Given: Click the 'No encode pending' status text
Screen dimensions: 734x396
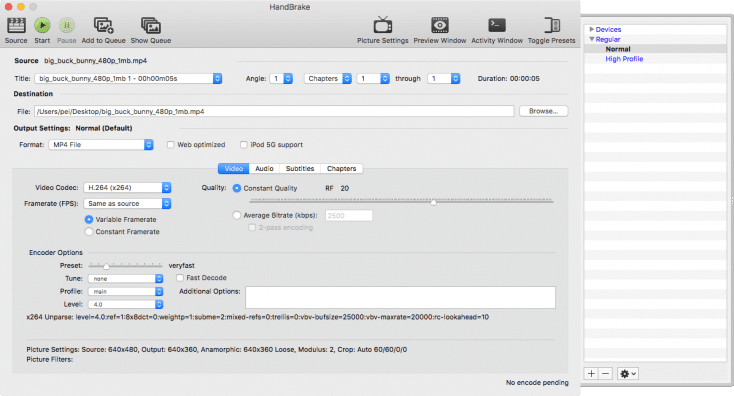Looking at the screenshot, I should pyautogui.click(x=537, y=382).
